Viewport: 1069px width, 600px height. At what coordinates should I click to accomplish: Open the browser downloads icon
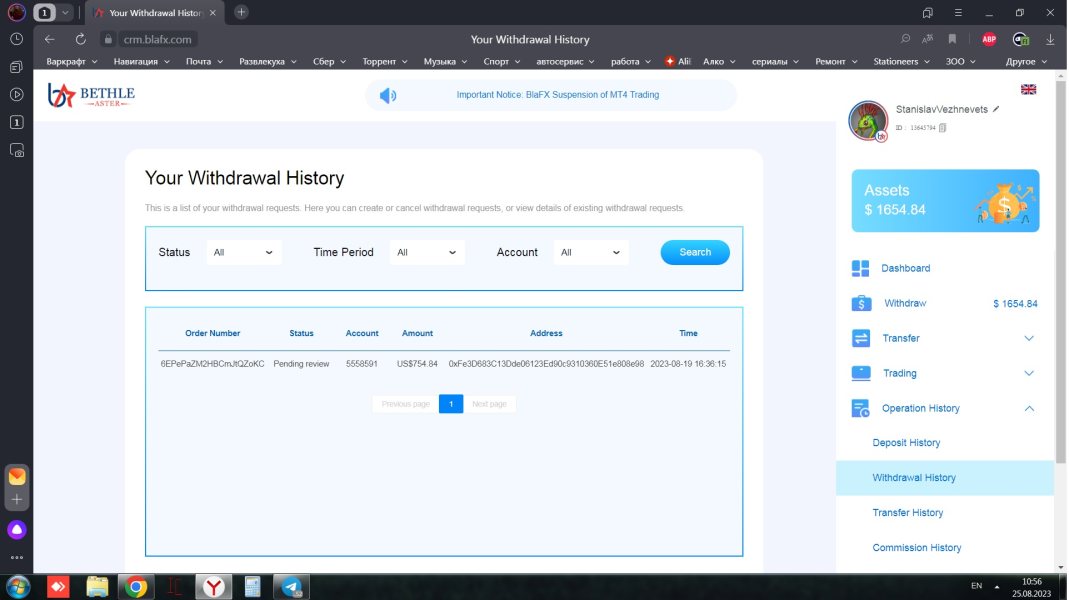(x=1050, y=40)
